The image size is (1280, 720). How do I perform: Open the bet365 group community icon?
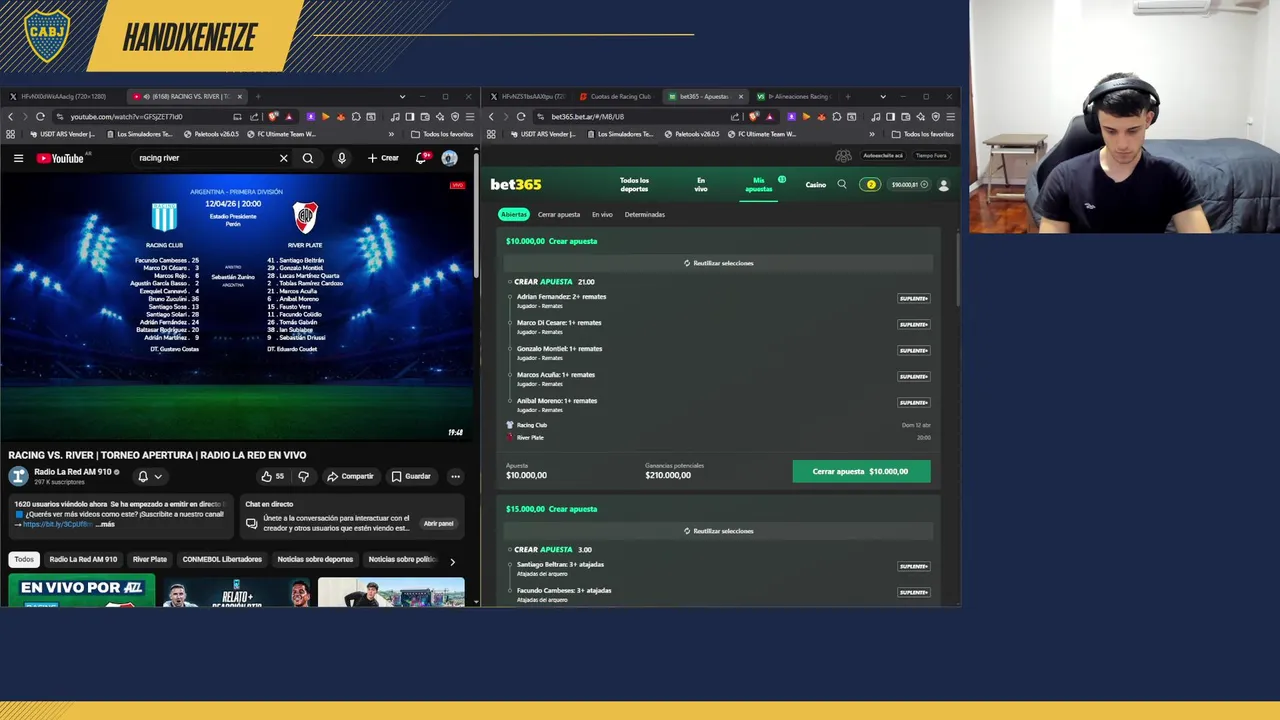(x=843, y=156)
